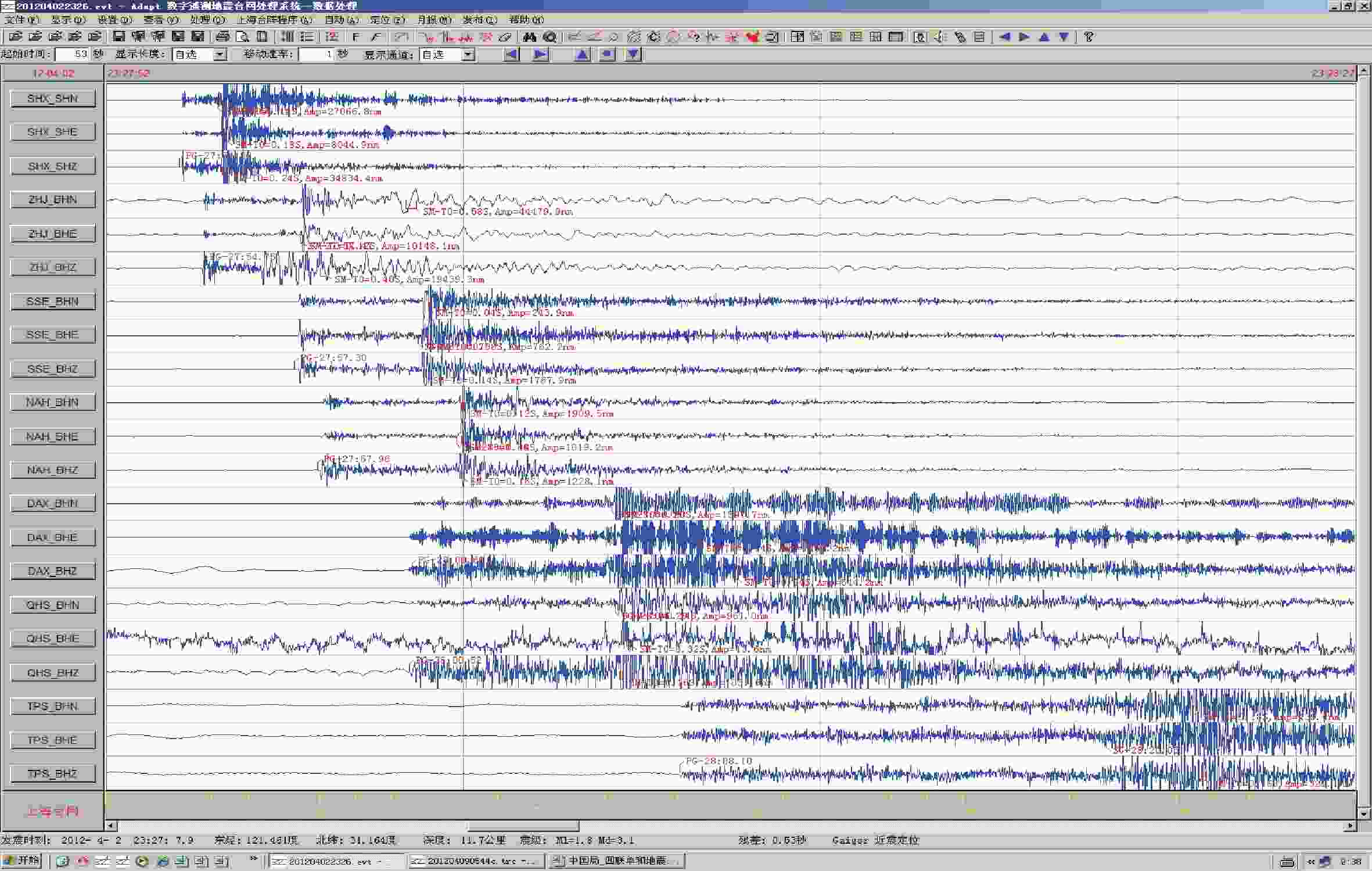Click the blue down arrow toolbar icon
Image resolution: width=1372 pixels, height=871 pixels.
point(1064,37)
